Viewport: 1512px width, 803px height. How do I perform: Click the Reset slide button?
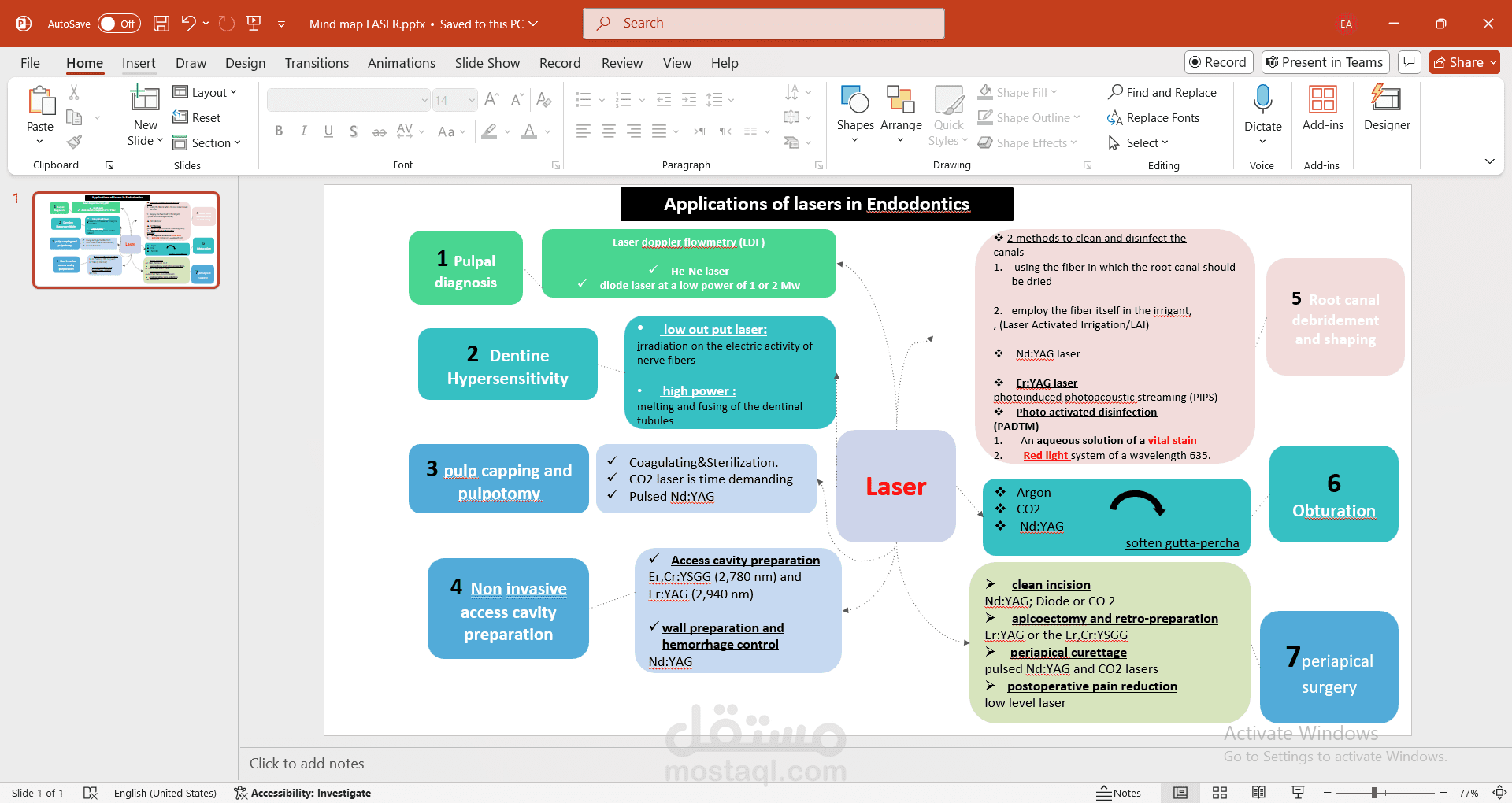197,117
